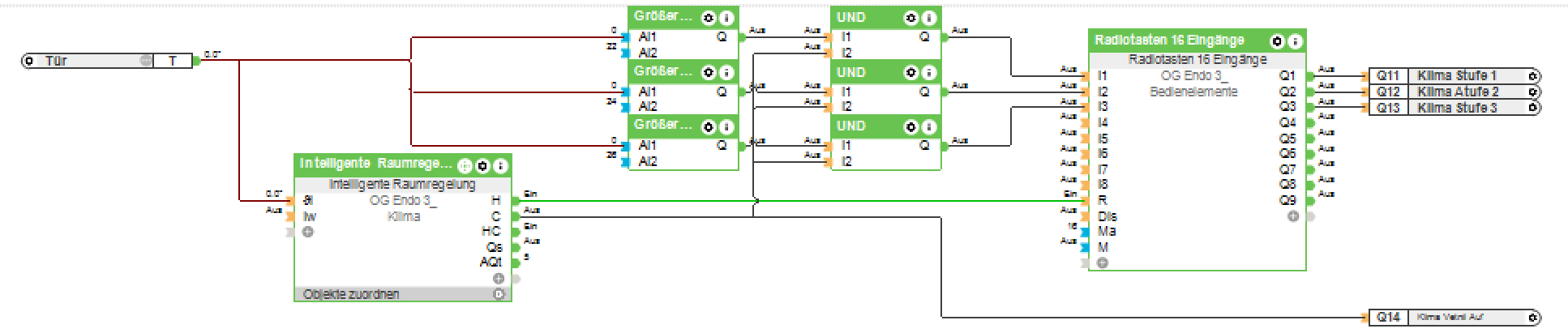Viewport: 1568px width, 333px height.
Task: Show info for the middle UND block
Action: tap(929, 73)
